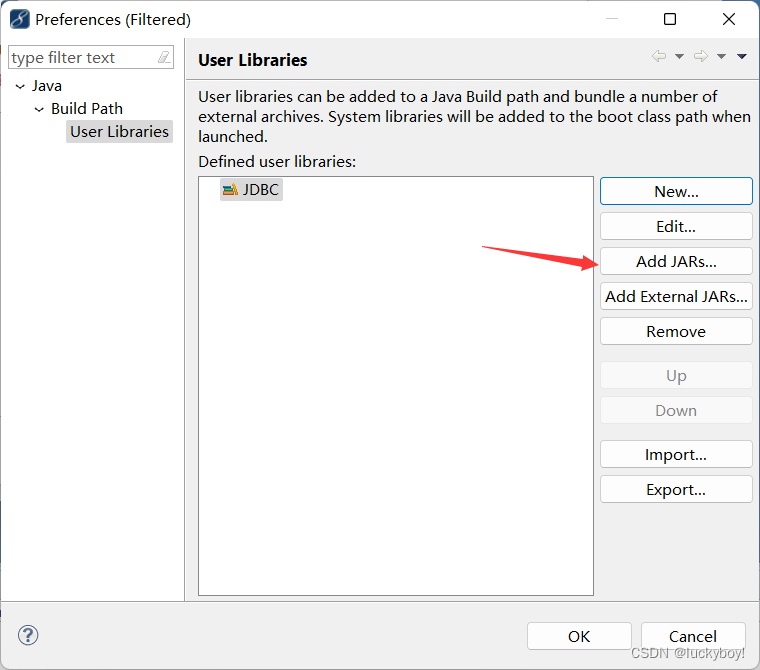Go forward with the right arrow icon
Image resolution: width=760 pixels, height=670 pixels.
701,56
